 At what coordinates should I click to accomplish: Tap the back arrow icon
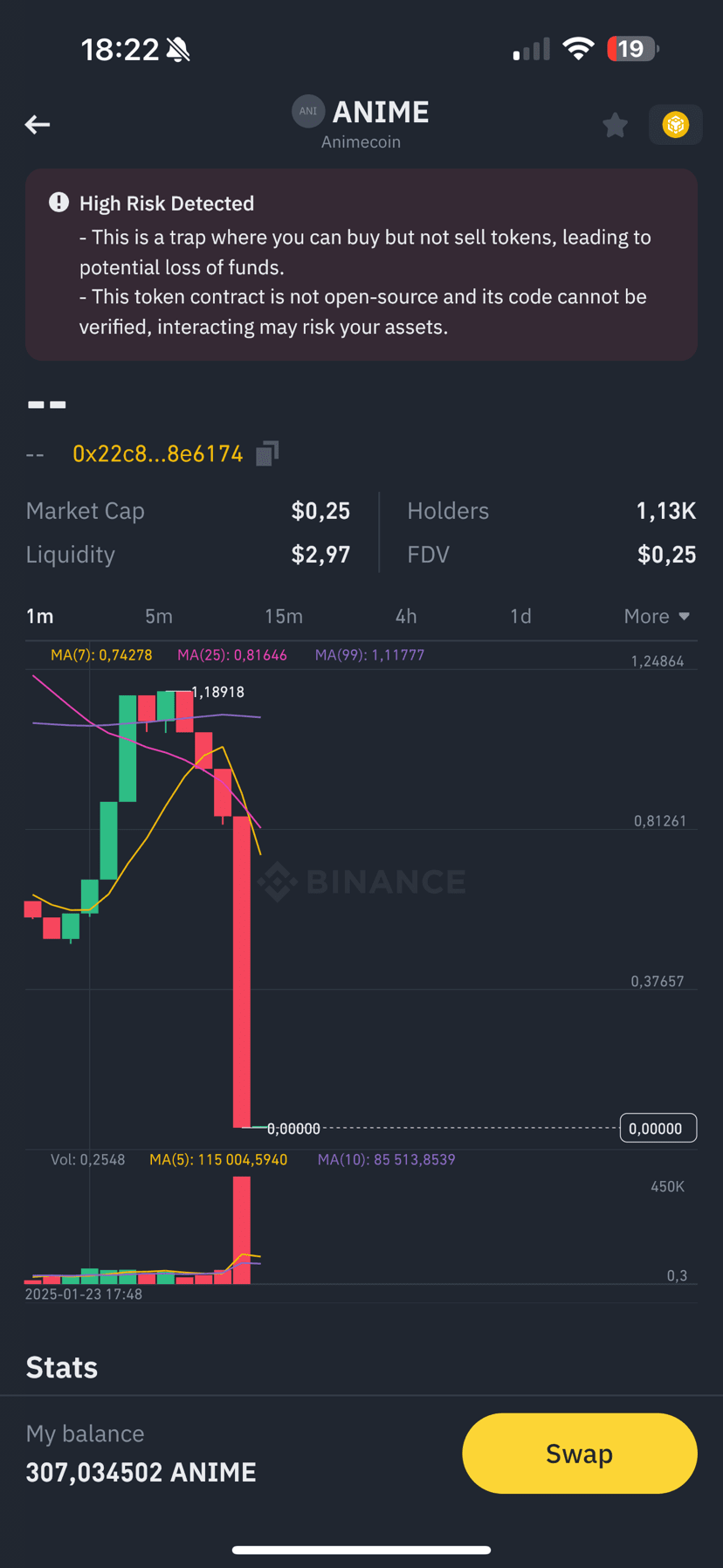tap(37, 125)
